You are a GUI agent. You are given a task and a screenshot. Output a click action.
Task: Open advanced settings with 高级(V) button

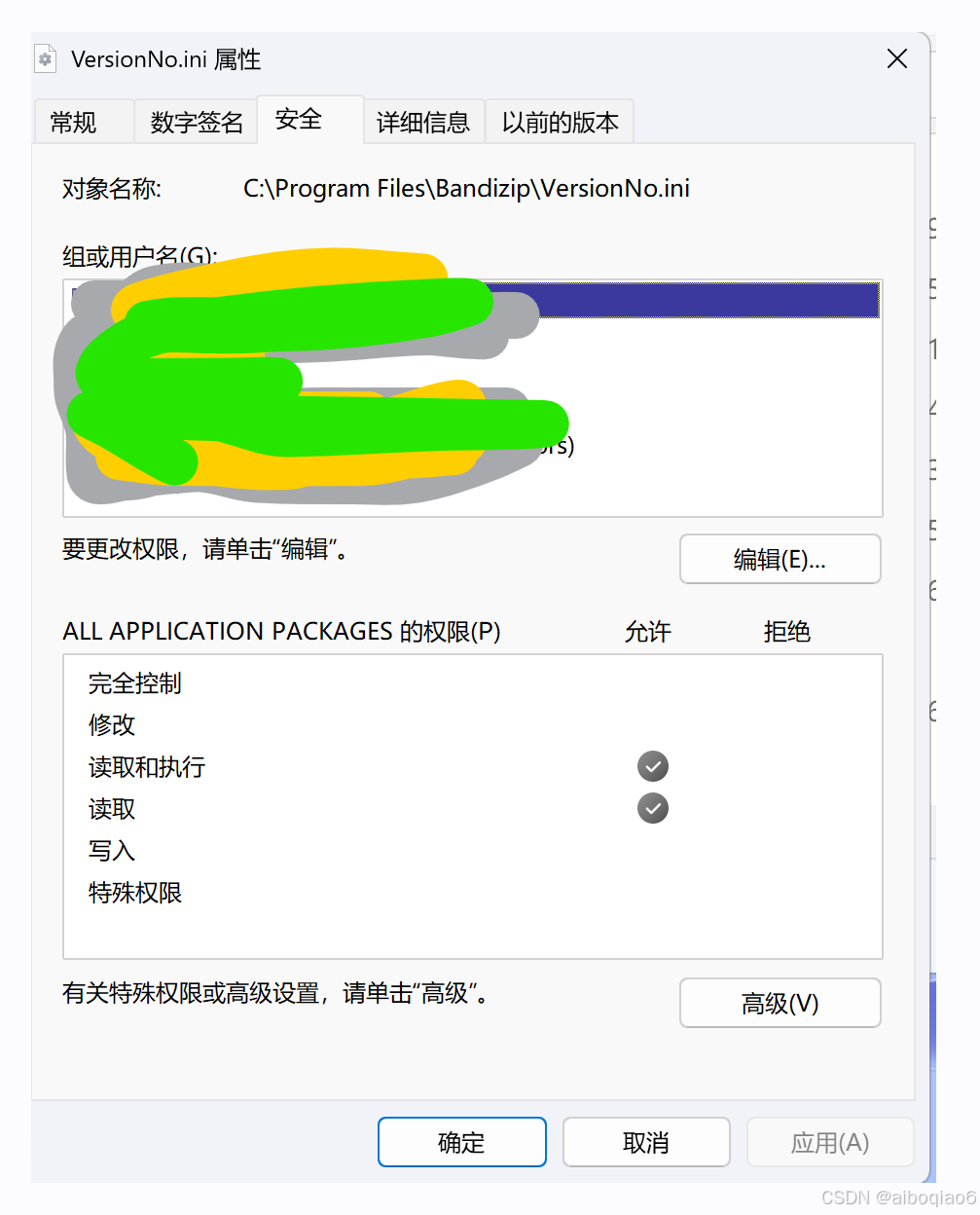pyautogui.click(x=780, y=1003)
